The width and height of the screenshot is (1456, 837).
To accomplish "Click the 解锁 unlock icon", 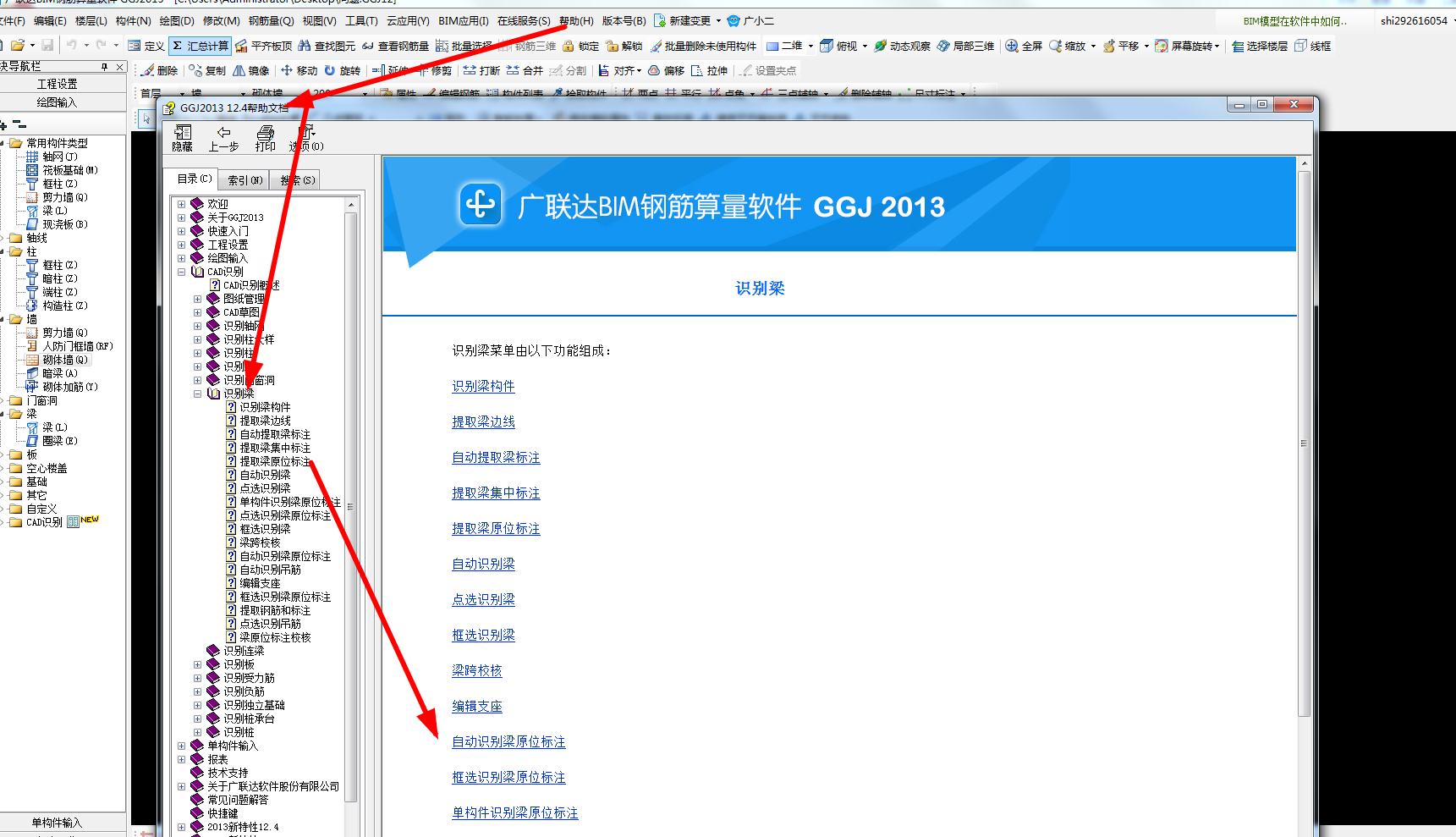I will tap(612, 46).
